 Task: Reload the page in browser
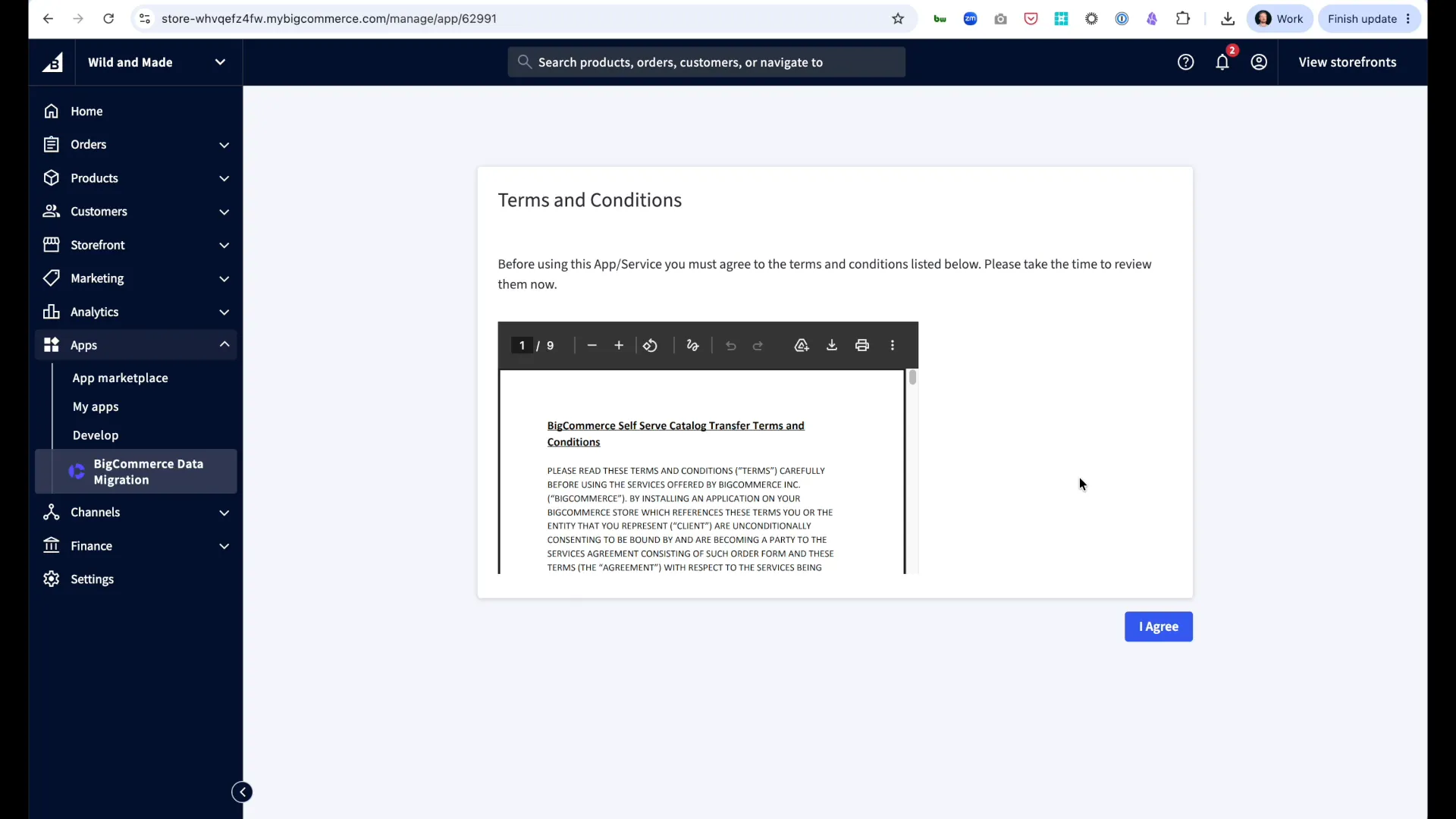pyautogui.click(x=108, y=19)
